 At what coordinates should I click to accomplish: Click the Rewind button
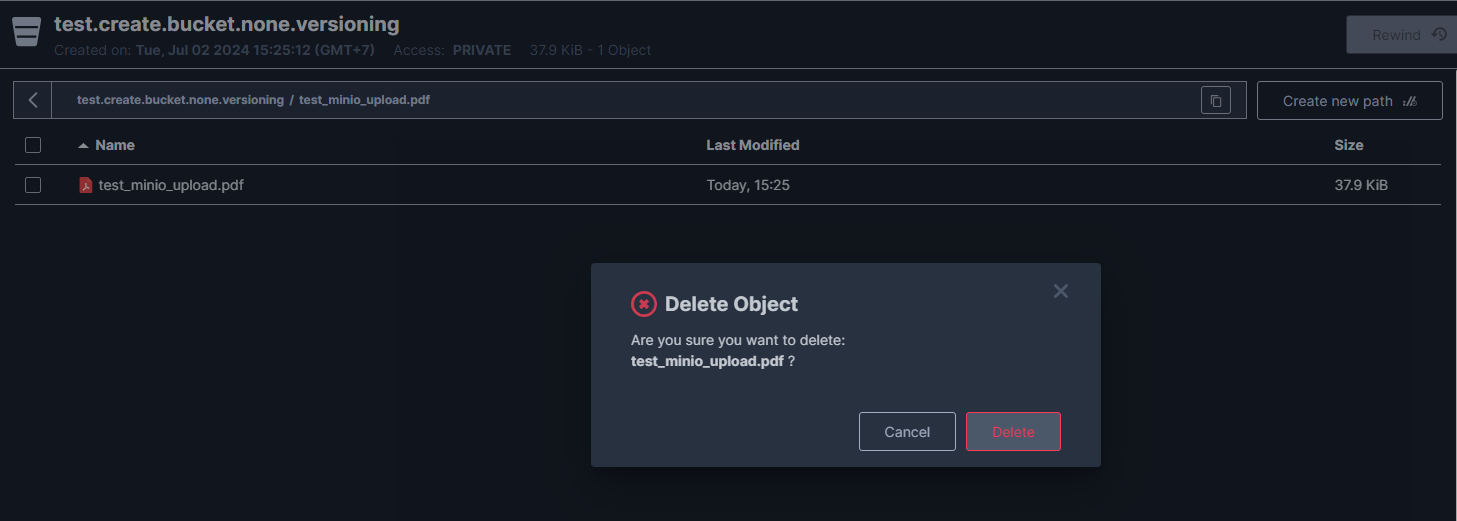(x=1396, y=35)
